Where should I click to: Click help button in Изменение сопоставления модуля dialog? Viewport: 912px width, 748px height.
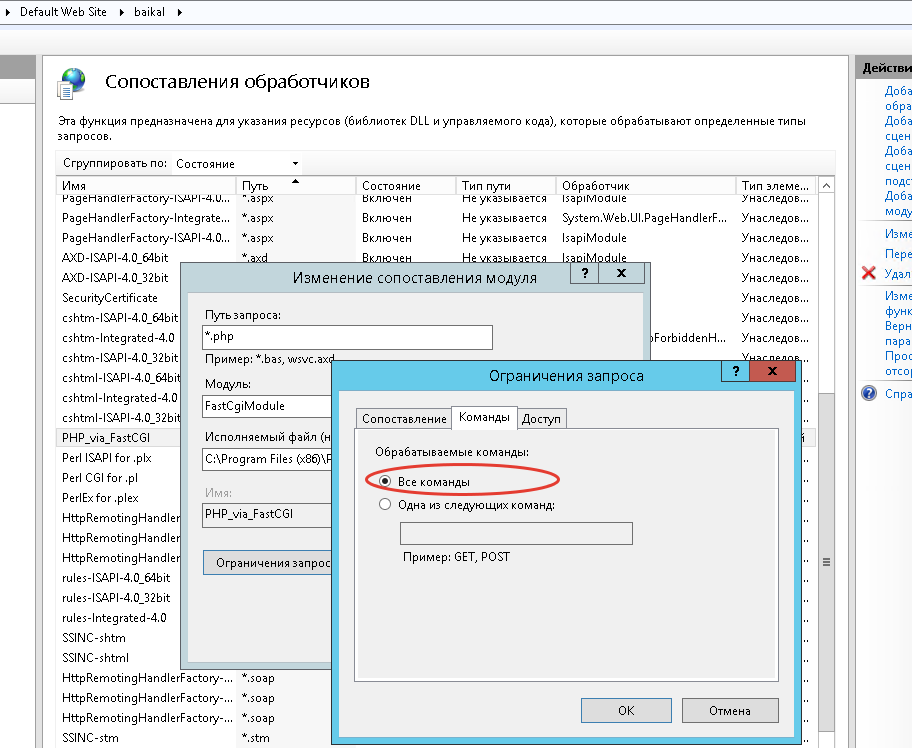pyautogui.click(x=585, y=274)
